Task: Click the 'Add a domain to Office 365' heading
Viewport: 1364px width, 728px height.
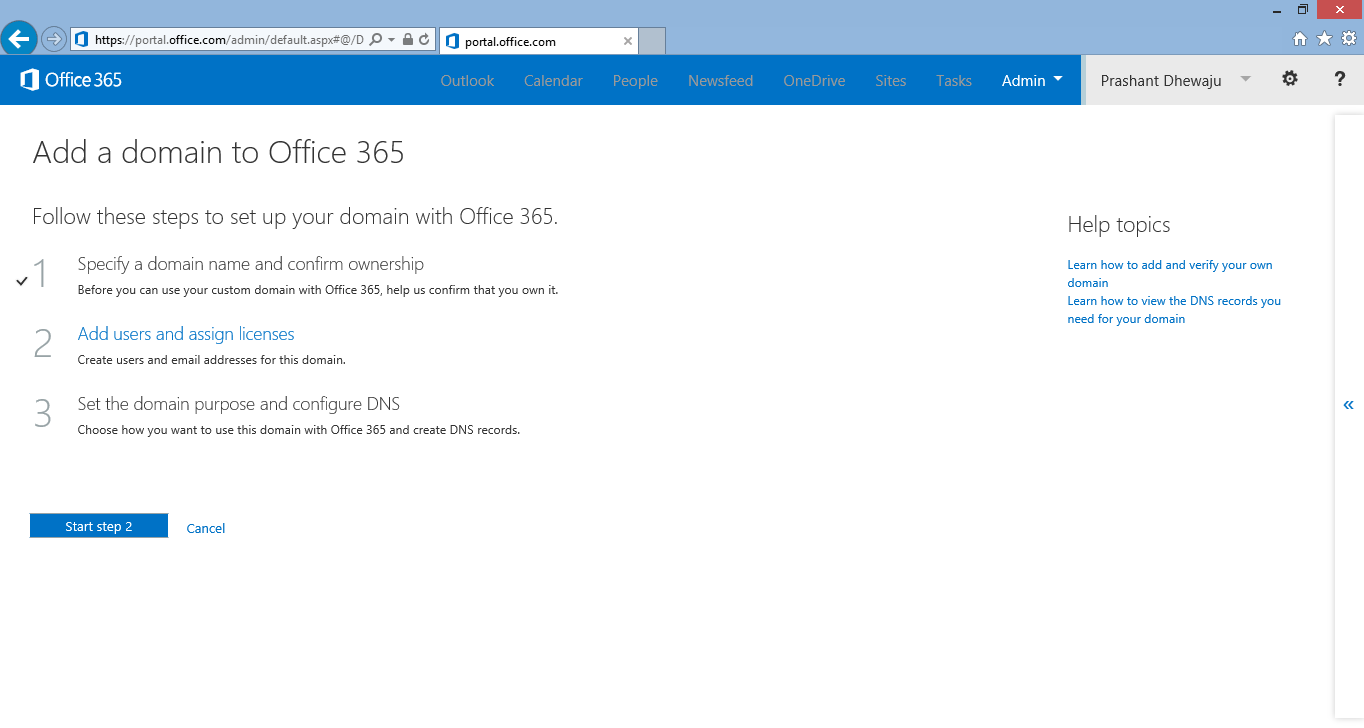Action: tap(219, 152)
